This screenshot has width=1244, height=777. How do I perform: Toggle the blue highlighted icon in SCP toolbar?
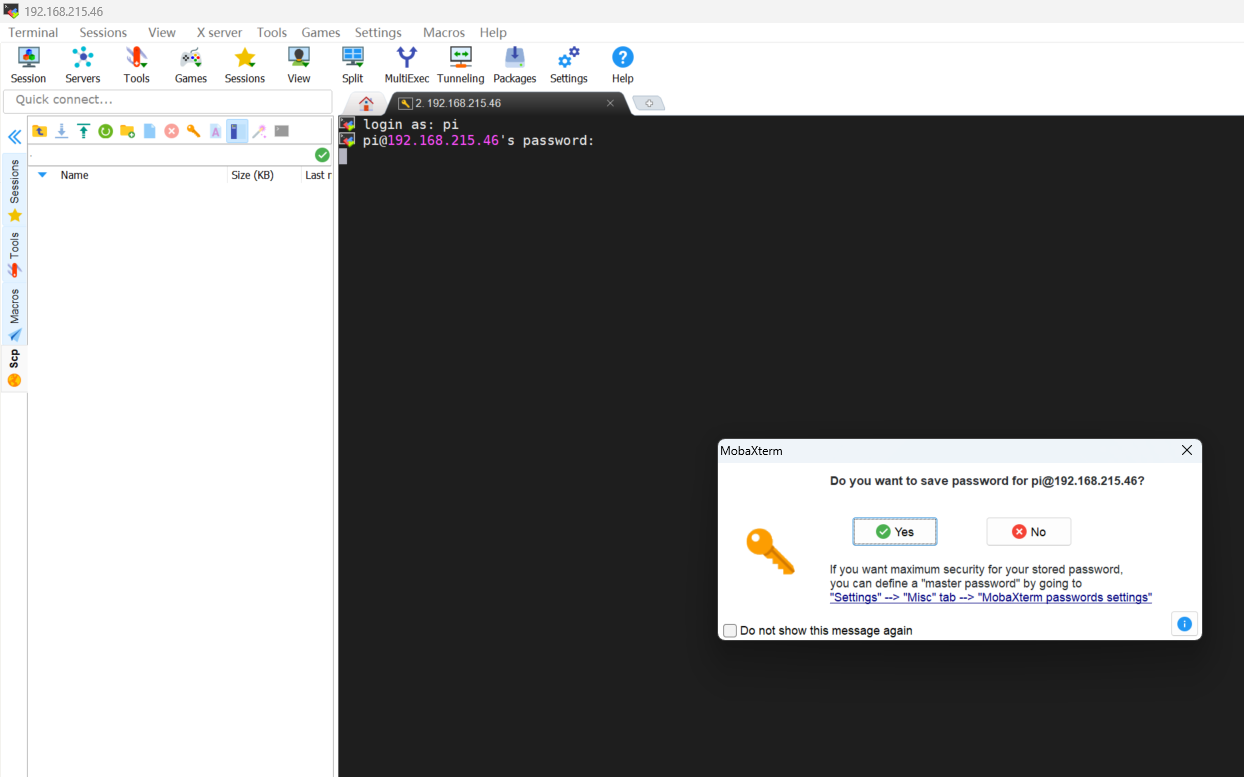tap(237, 131)
